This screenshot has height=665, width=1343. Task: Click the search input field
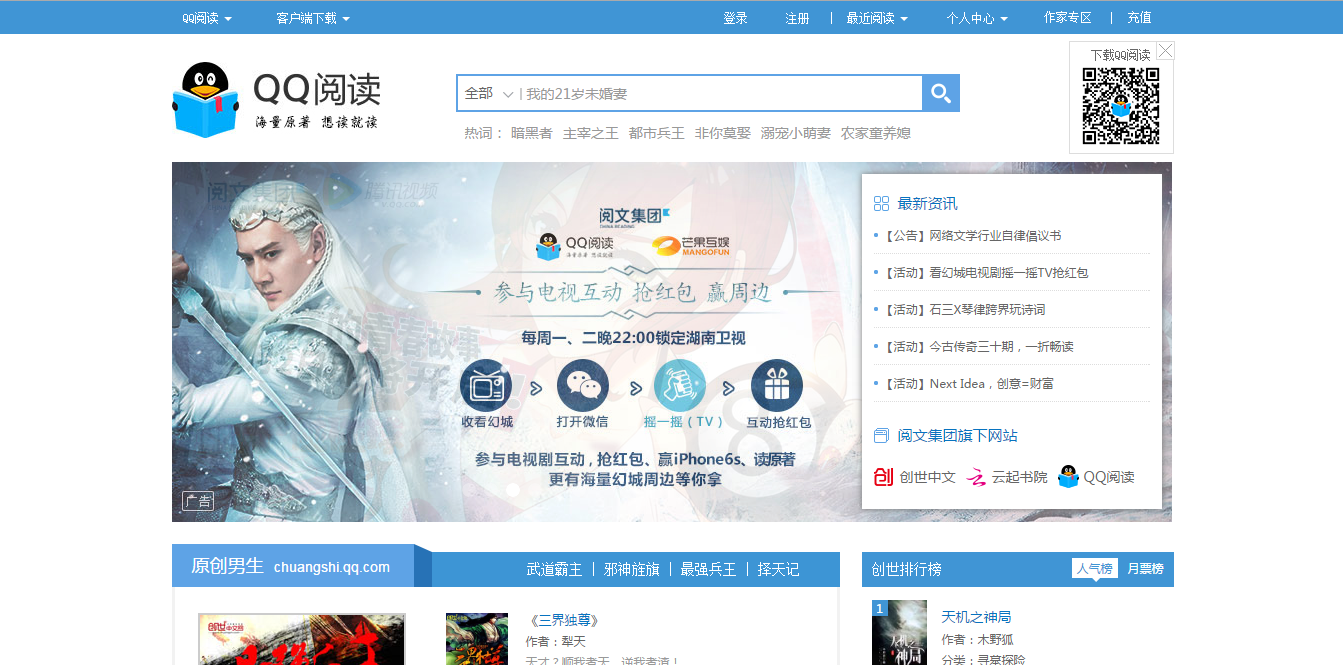(x=720, y=93)
